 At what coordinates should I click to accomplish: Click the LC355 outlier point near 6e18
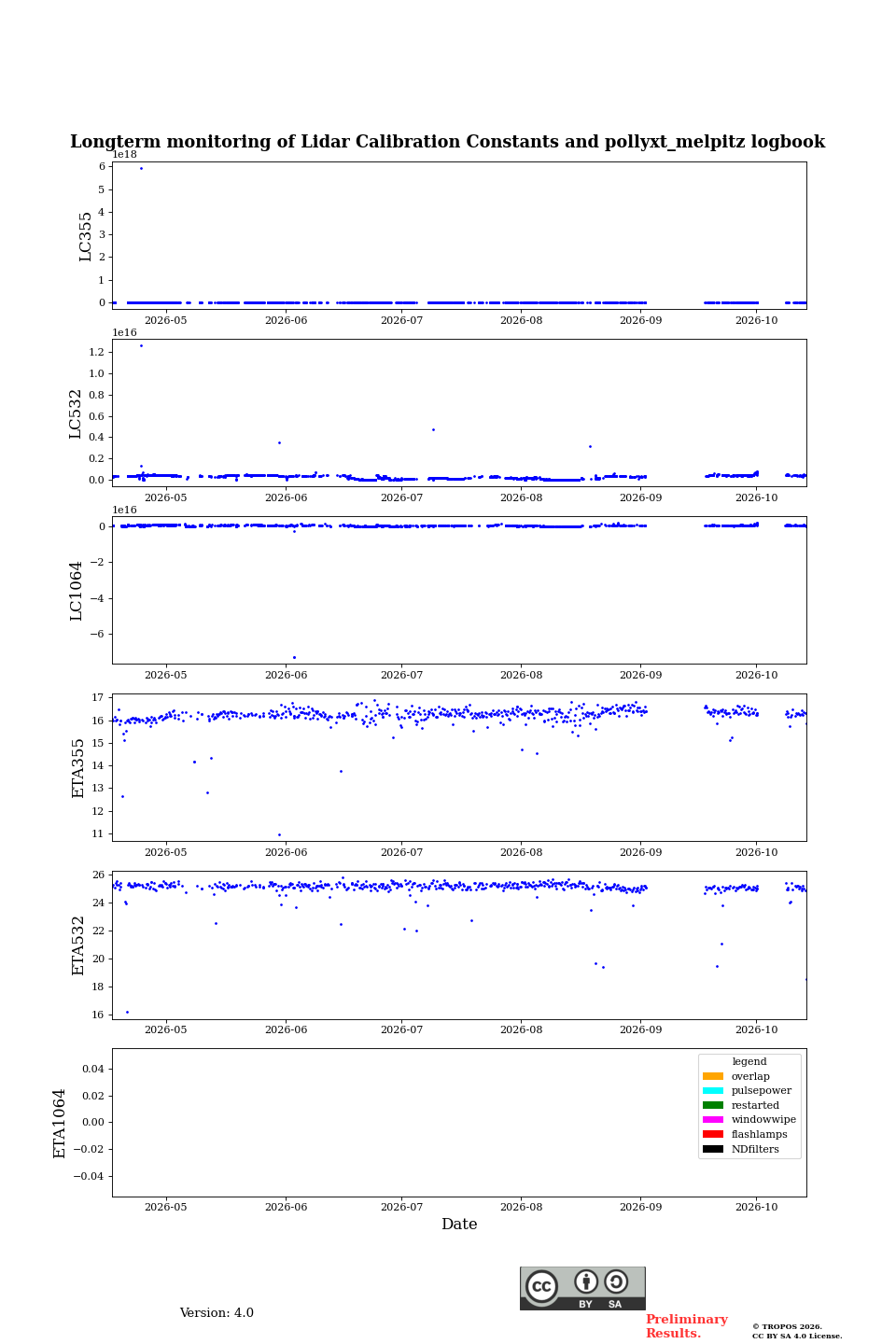pos(141,168)
